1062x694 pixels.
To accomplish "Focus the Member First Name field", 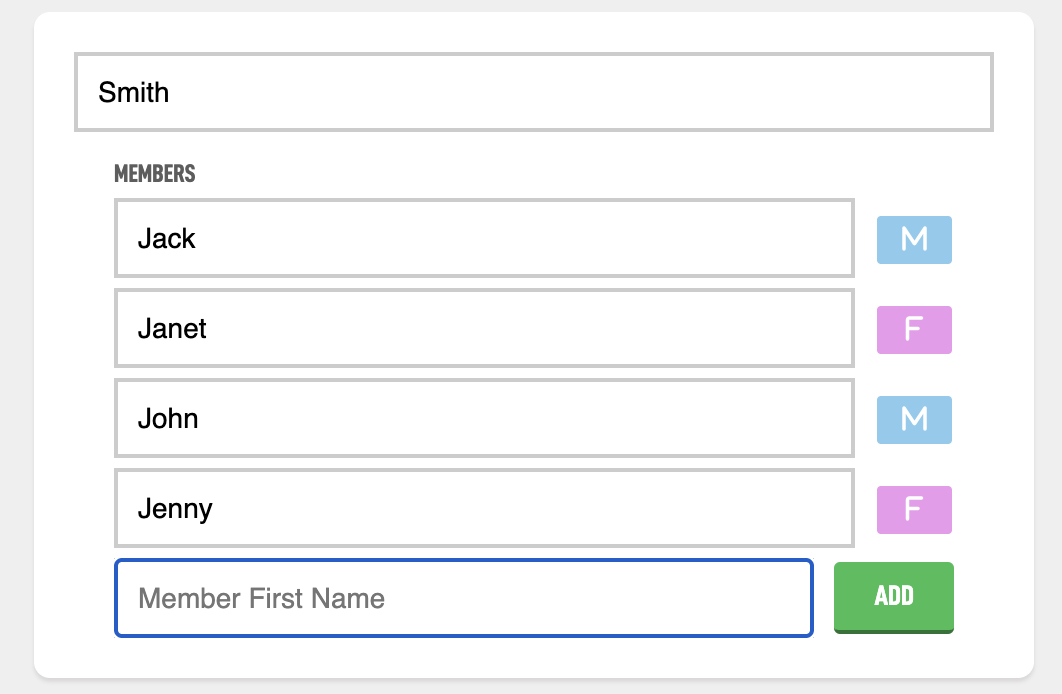I will tap(464, 598).
